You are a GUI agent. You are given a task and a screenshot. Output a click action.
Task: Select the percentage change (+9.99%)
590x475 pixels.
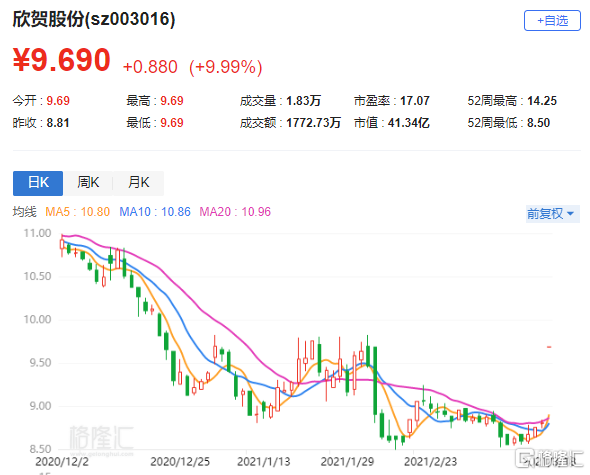coord(225,67)
